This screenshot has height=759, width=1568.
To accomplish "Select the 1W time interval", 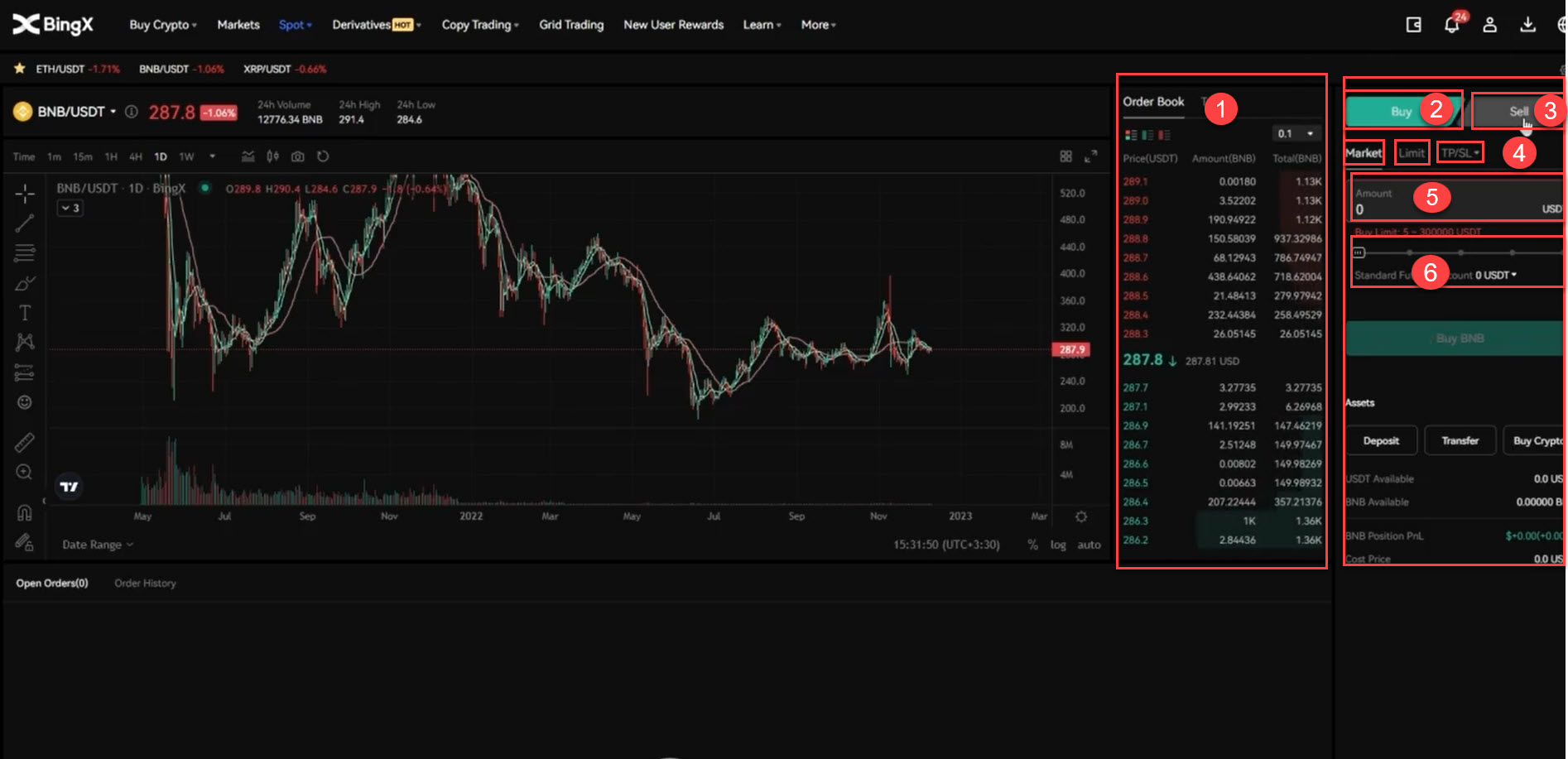I will pyautogui.click(x=186, y=156).
